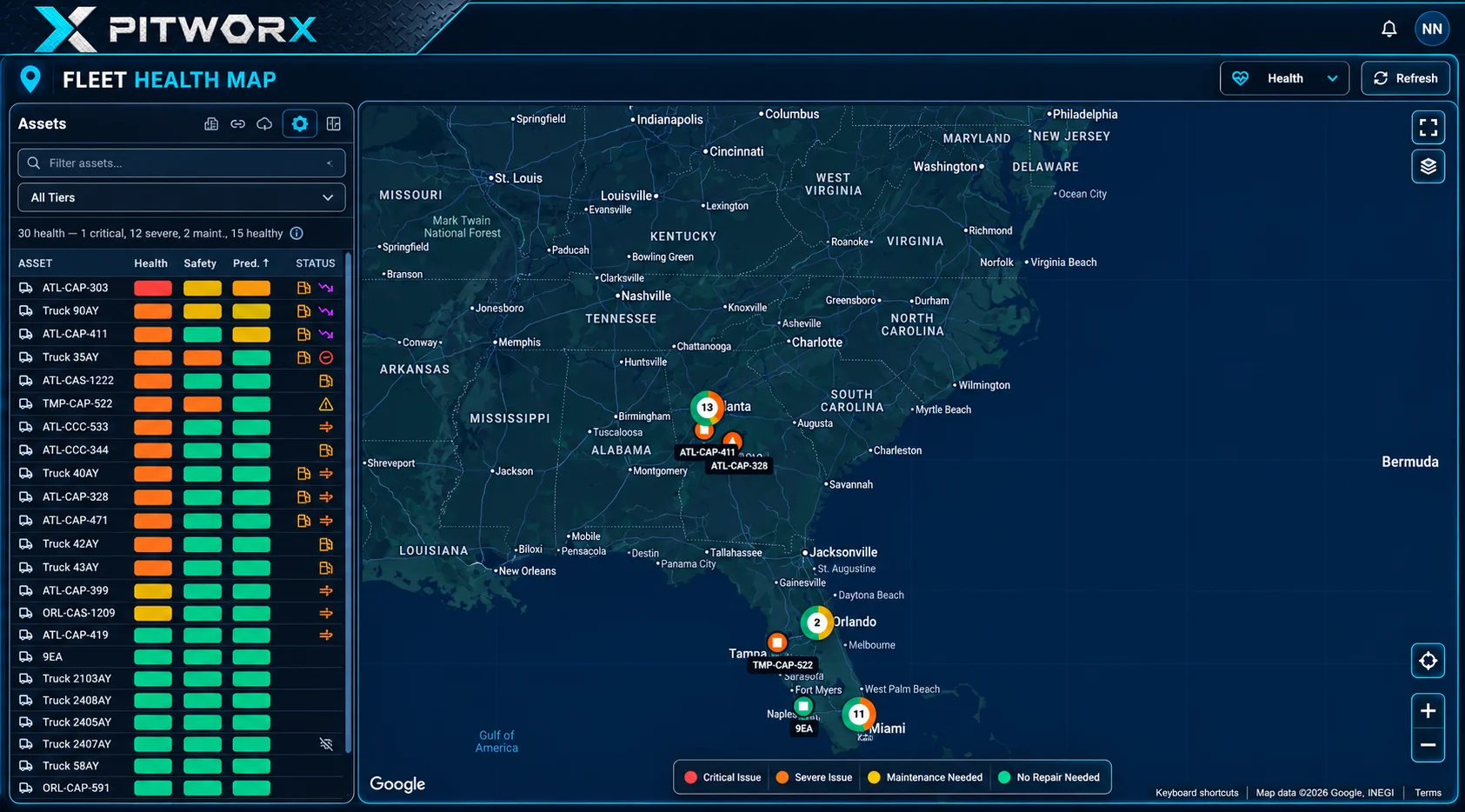Open the Orlando cluster marker 2
The height and width of the screenshot is (812, 1465).
click(816, 622)
